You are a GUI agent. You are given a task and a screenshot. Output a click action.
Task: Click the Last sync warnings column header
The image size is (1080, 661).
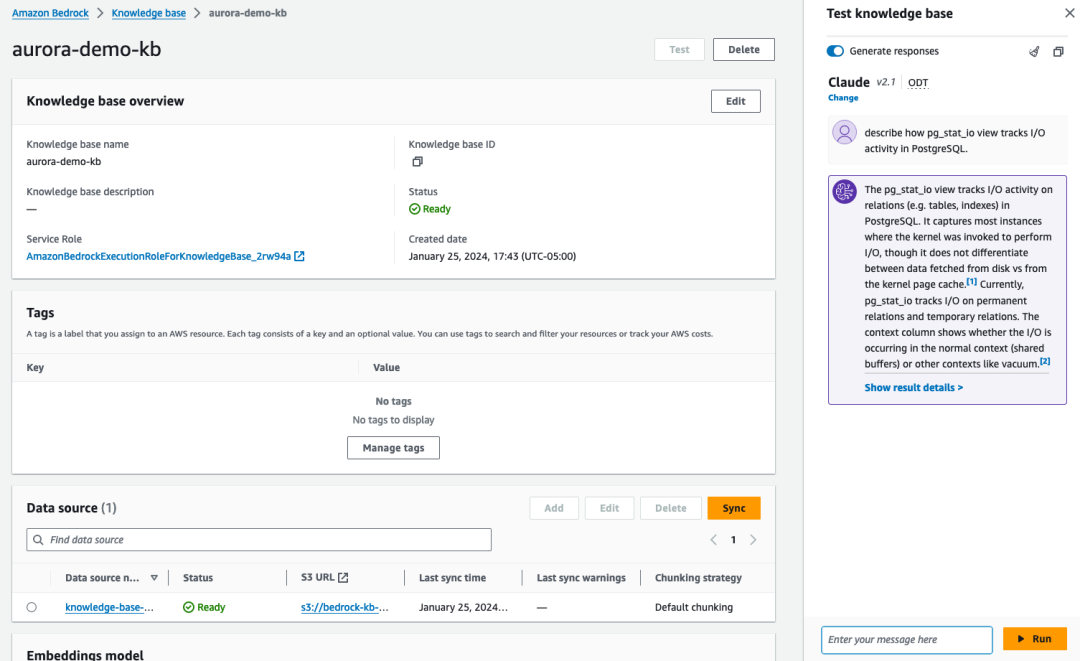tap(581, 578)
